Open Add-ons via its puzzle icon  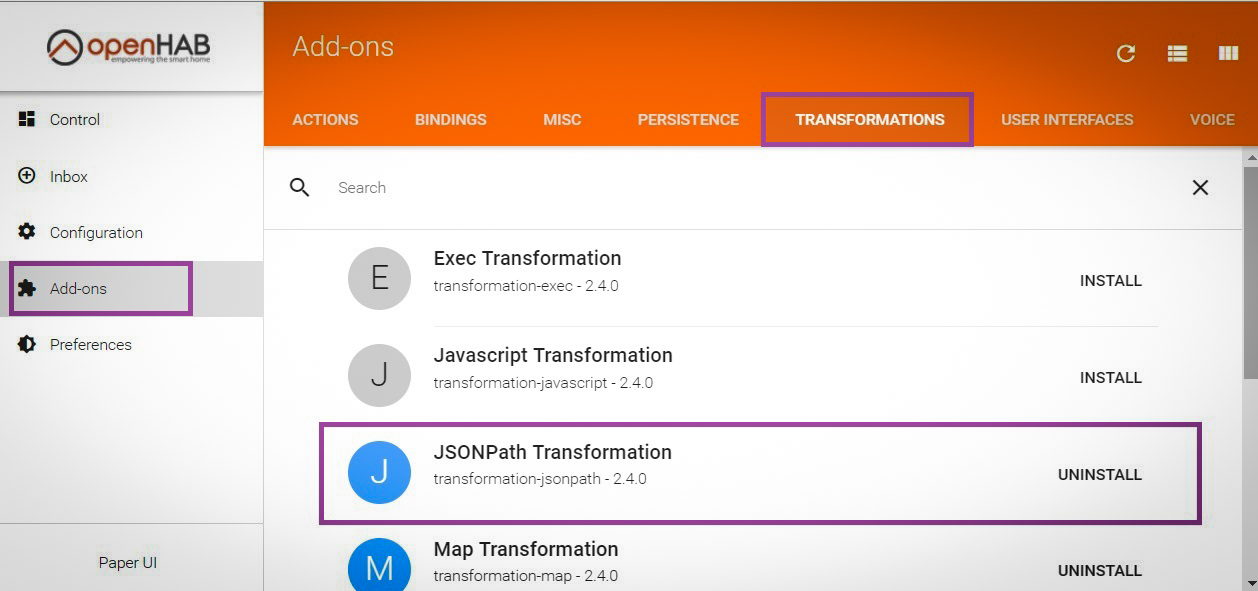tap(27, 288)
